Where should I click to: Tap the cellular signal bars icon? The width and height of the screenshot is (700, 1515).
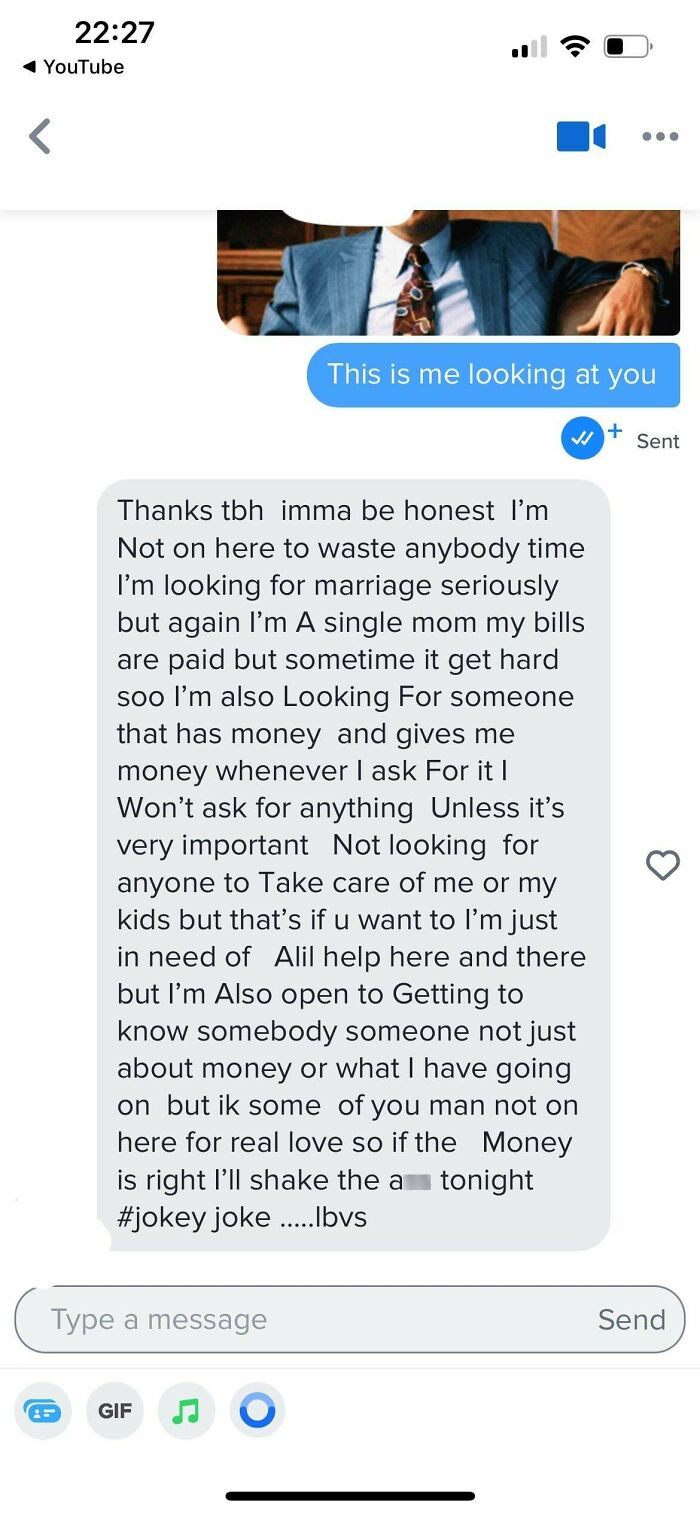point(527,46)
